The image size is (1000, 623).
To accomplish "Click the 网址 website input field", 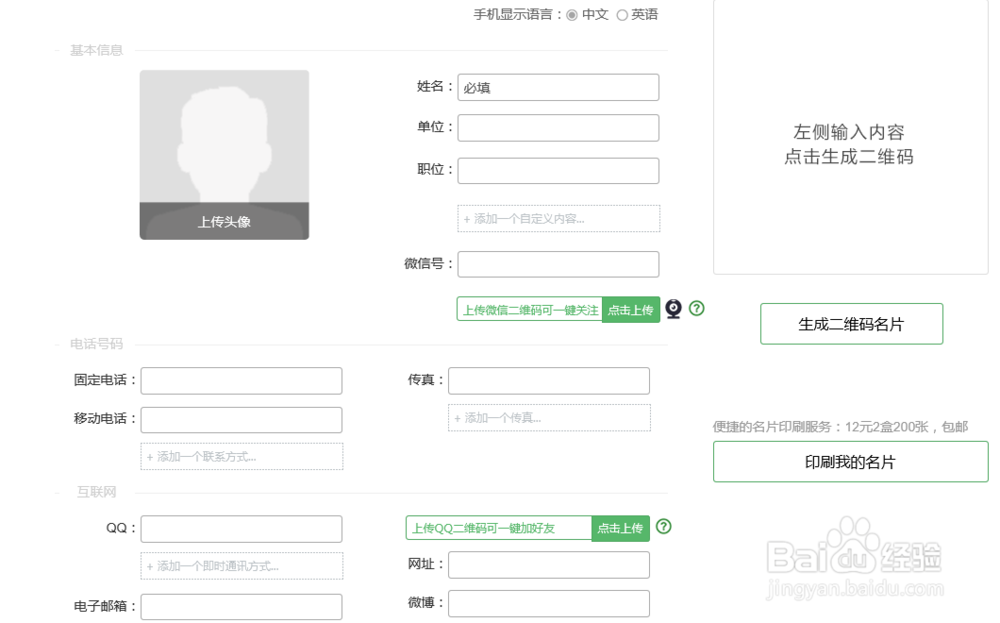I will pos(548,565).
